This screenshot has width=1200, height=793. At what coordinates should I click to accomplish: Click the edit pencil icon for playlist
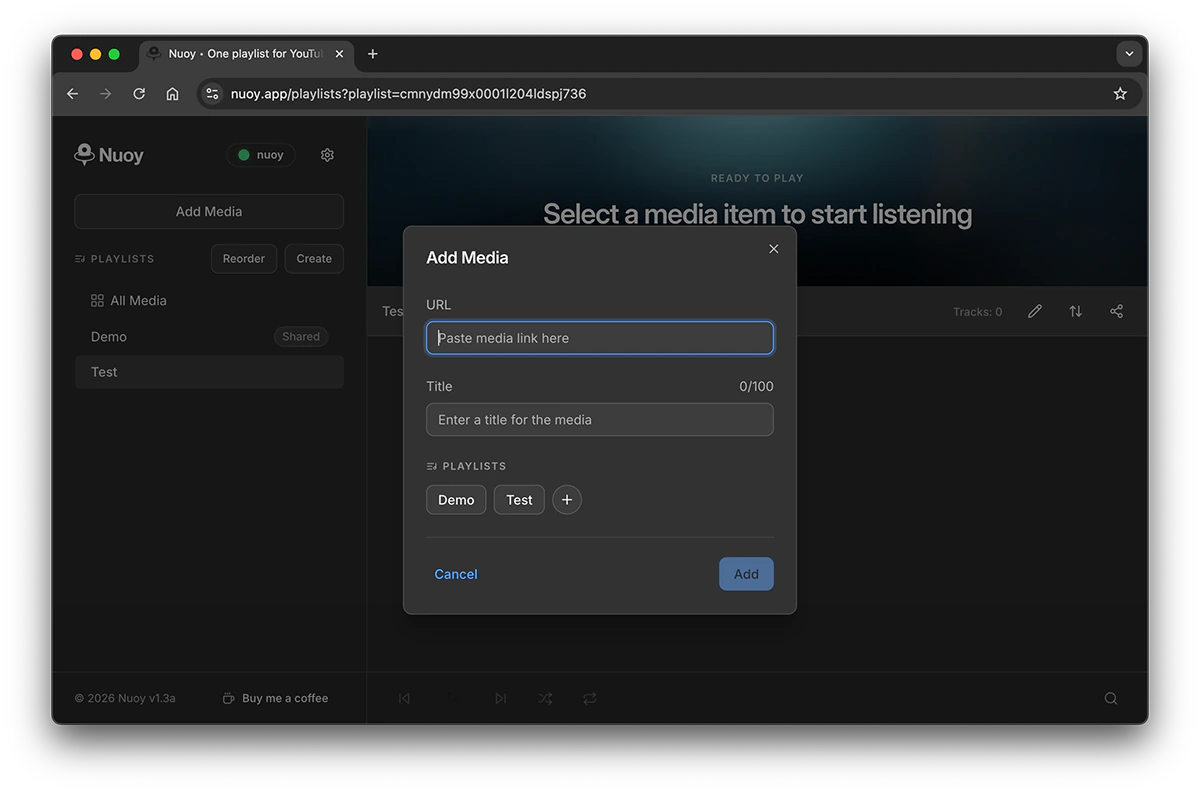[x=1035, y=312]
